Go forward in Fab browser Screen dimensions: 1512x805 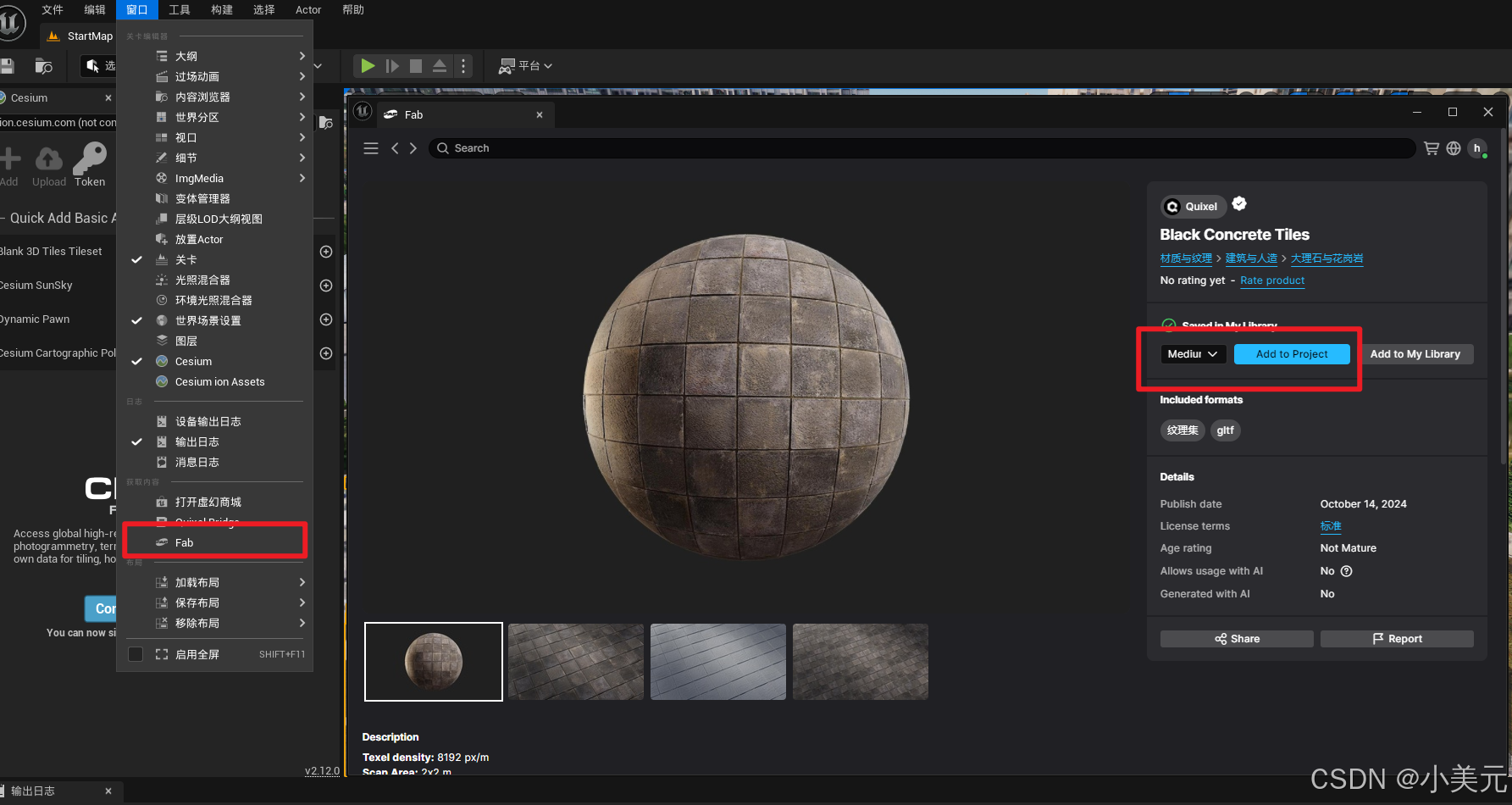click(413, 148)
